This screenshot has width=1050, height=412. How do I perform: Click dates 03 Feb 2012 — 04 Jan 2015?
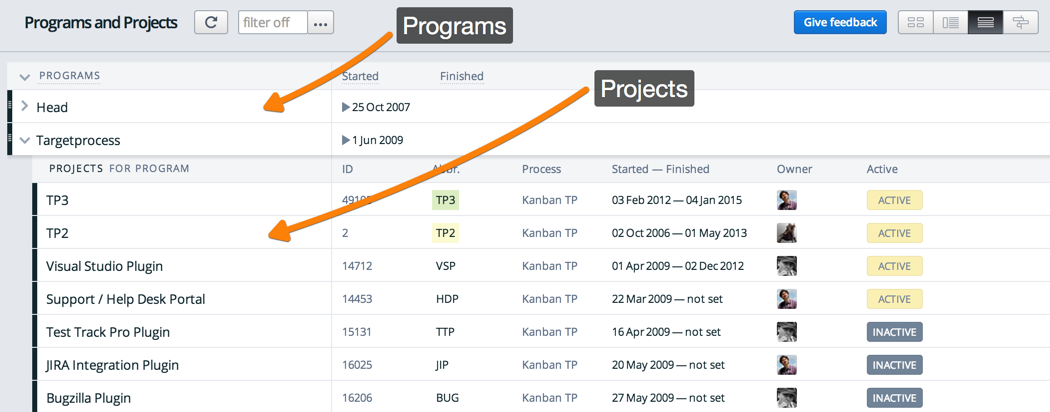tap(676, 200)
